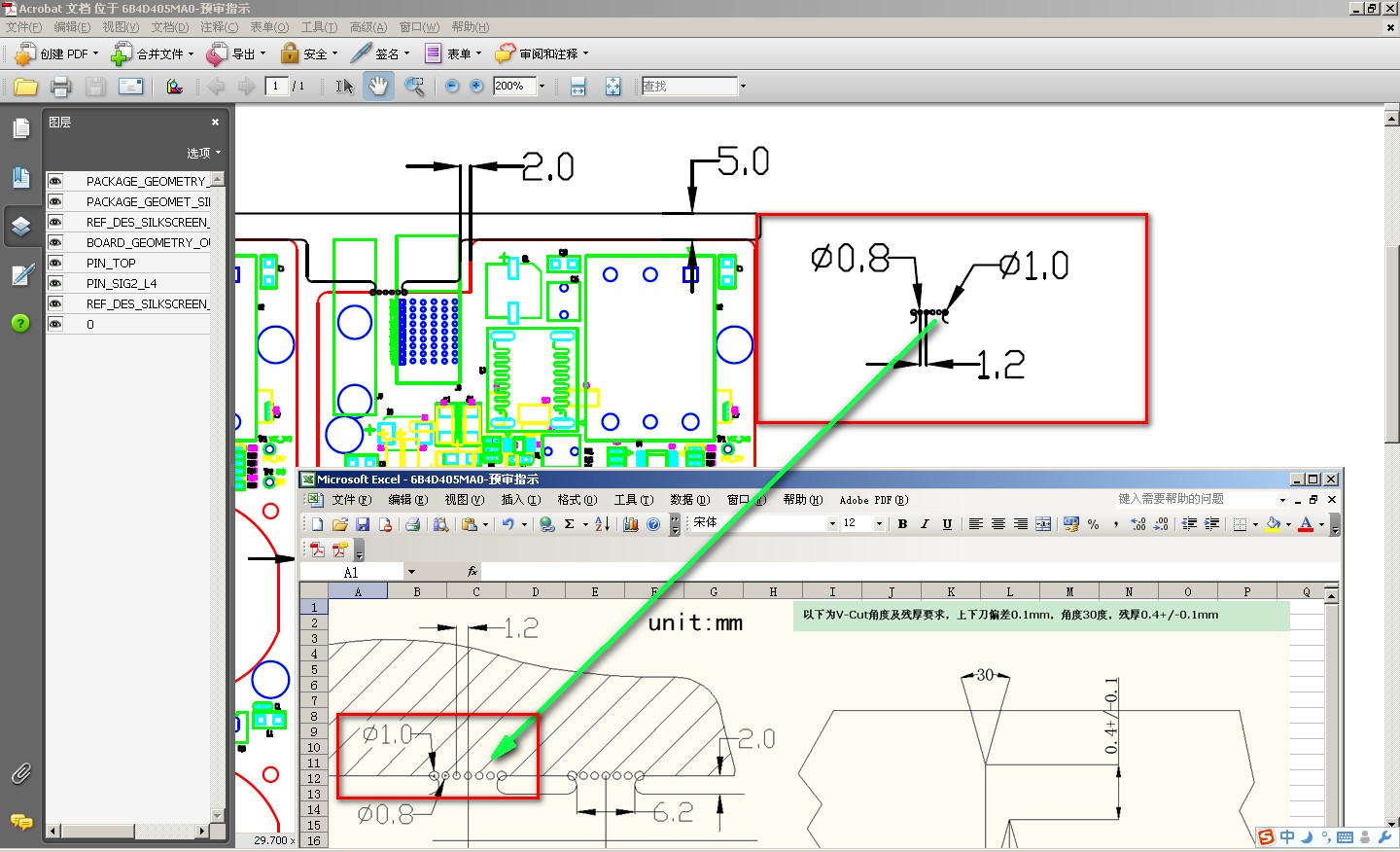Open Excel 插入(I) menu
Viewport: 1400px width, 852px height.
click(x=521, y=500)
